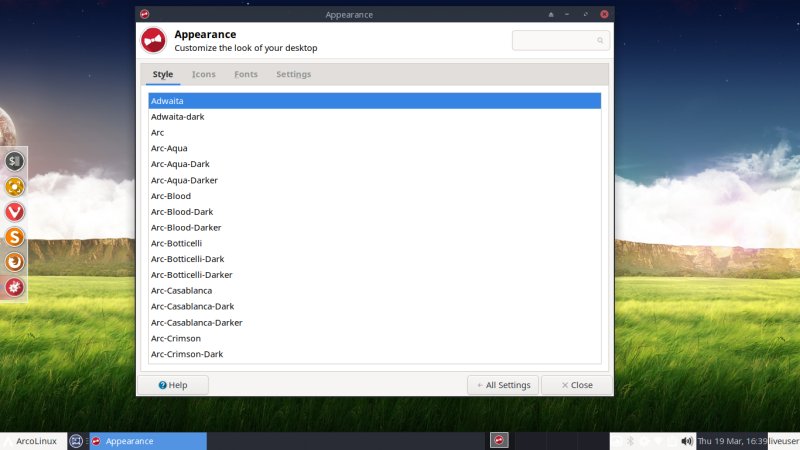Select the Arc-Crimson-Dark style
Viewport: 800px width, 450px height.
[374, 354]
